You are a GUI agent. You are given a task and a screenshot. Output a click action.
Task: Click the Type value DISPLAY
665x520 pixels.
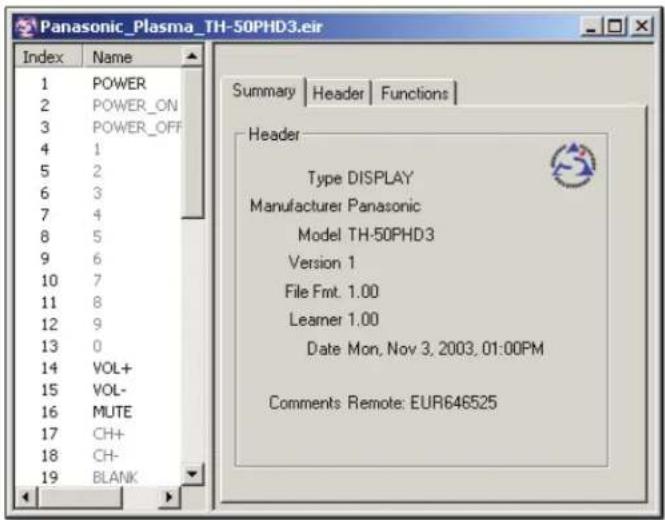pos(380,178)
